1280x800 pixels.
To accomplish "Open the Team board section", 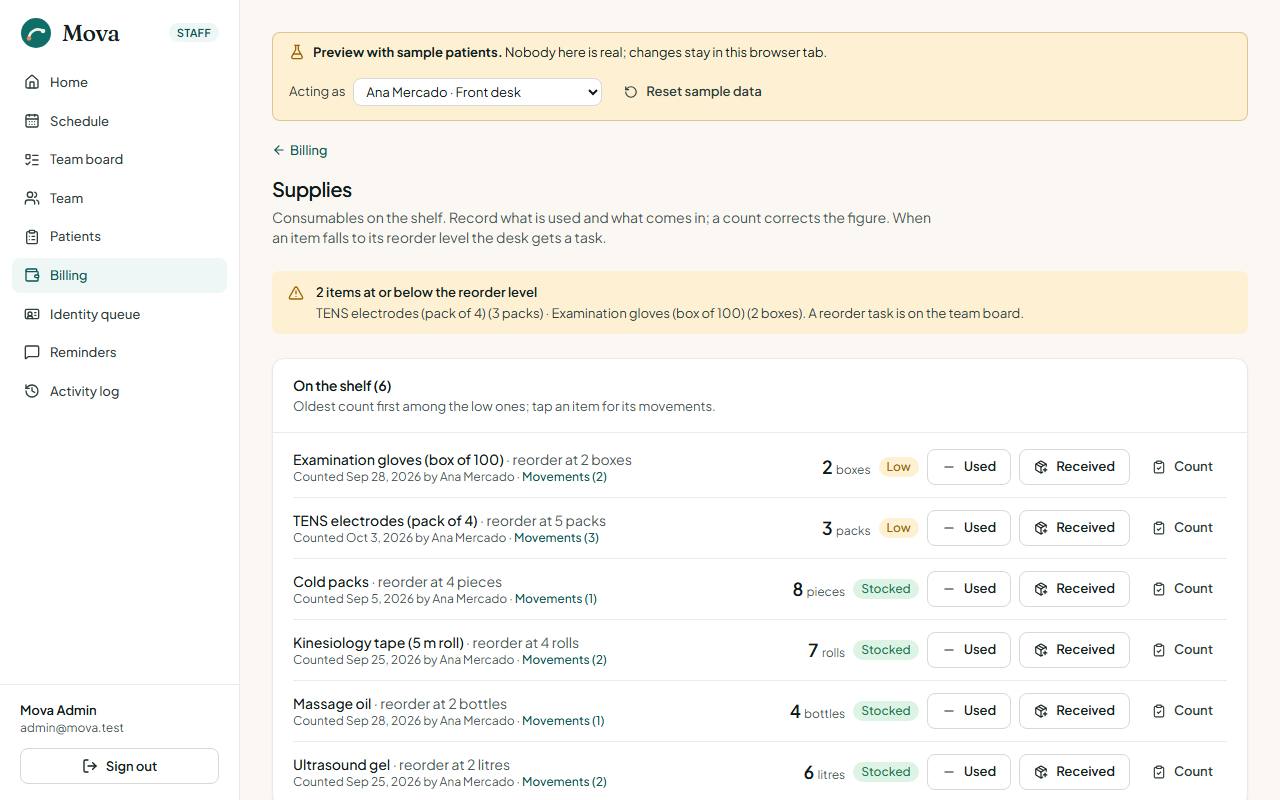I will [120, 159].
